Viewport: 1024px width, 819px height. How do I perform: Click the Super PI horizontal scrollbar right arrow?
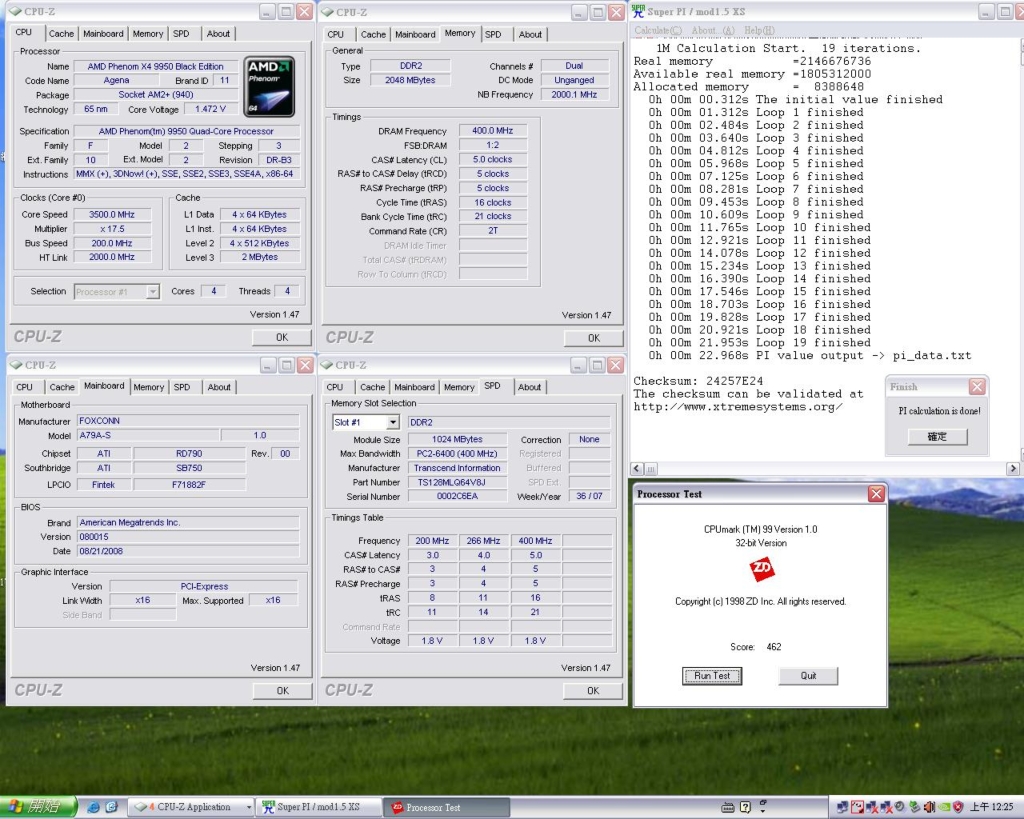[x=1013, y=468]
